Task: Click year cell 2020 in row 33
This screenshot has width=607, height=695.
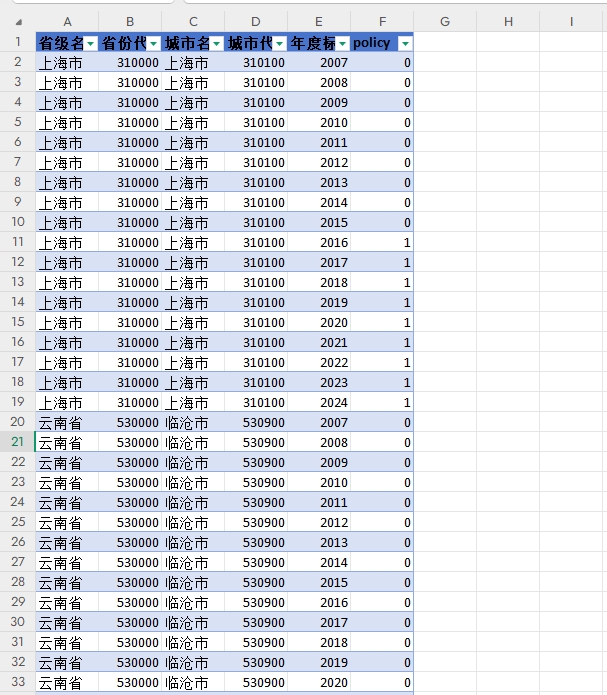Action: pos(319,682)
